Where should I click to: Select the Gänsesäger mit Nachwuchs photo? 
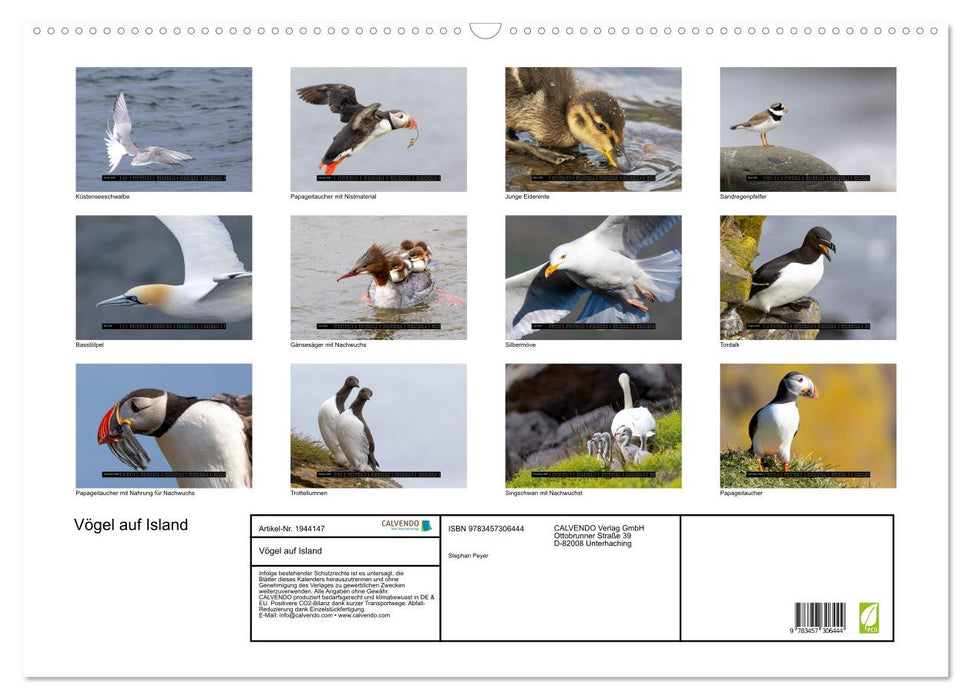coord(378,276)
